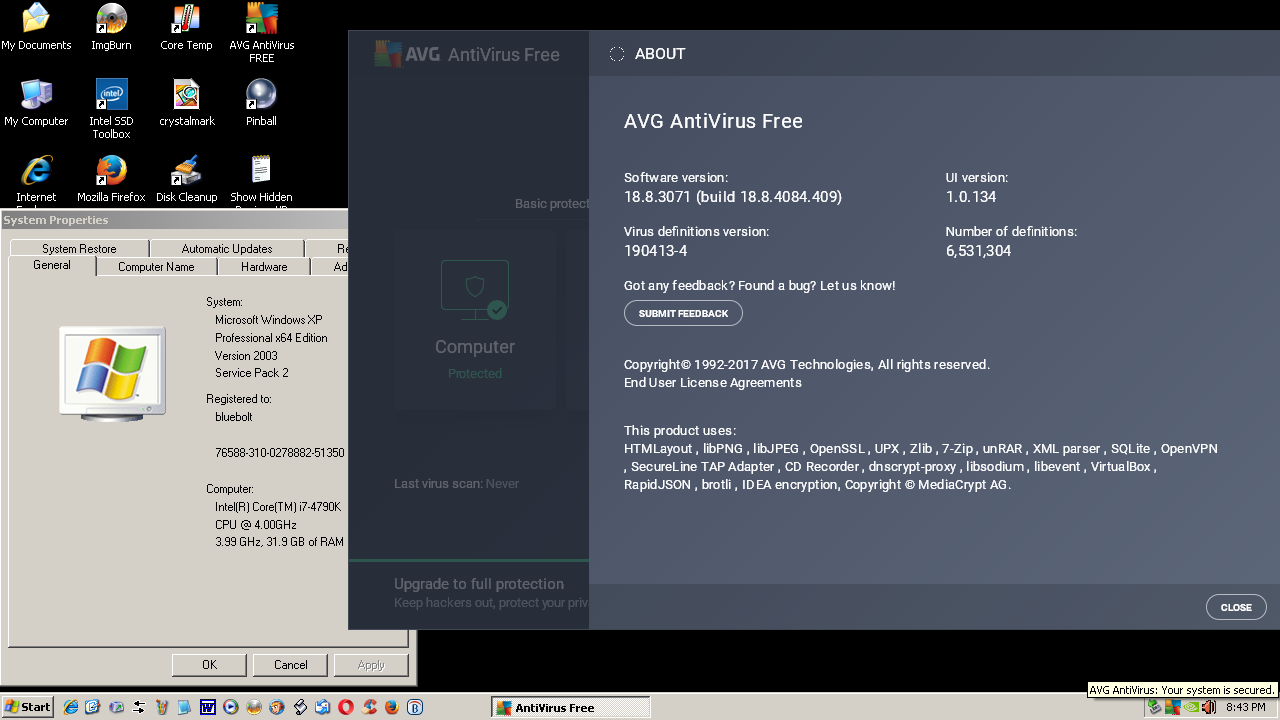Click the AVG icon in the system tray
The height and width of the screenshot is (720, 1280).
[1173, 707]
